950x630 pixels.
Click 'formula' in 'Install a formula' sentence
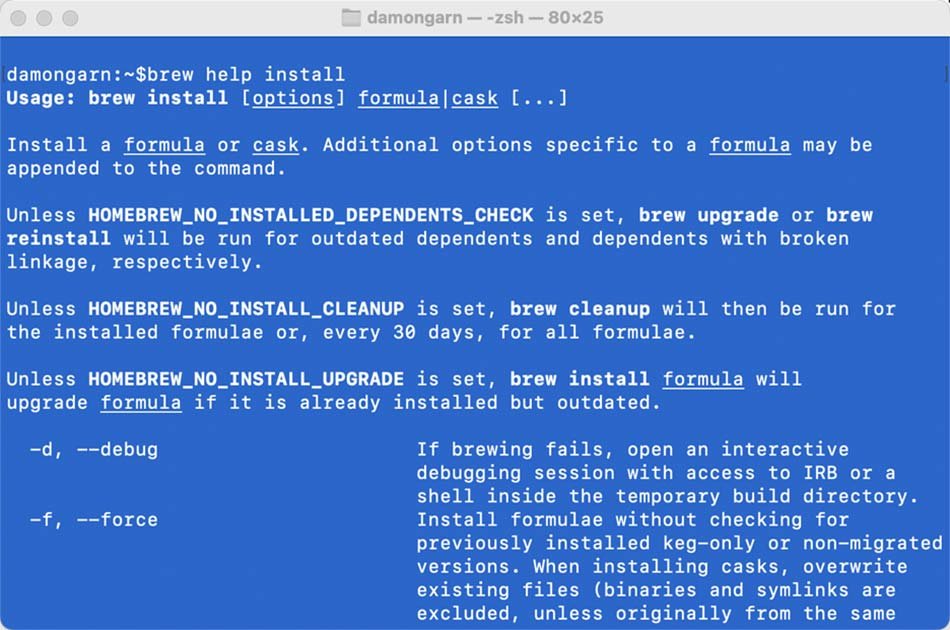(x=164, y=145)
